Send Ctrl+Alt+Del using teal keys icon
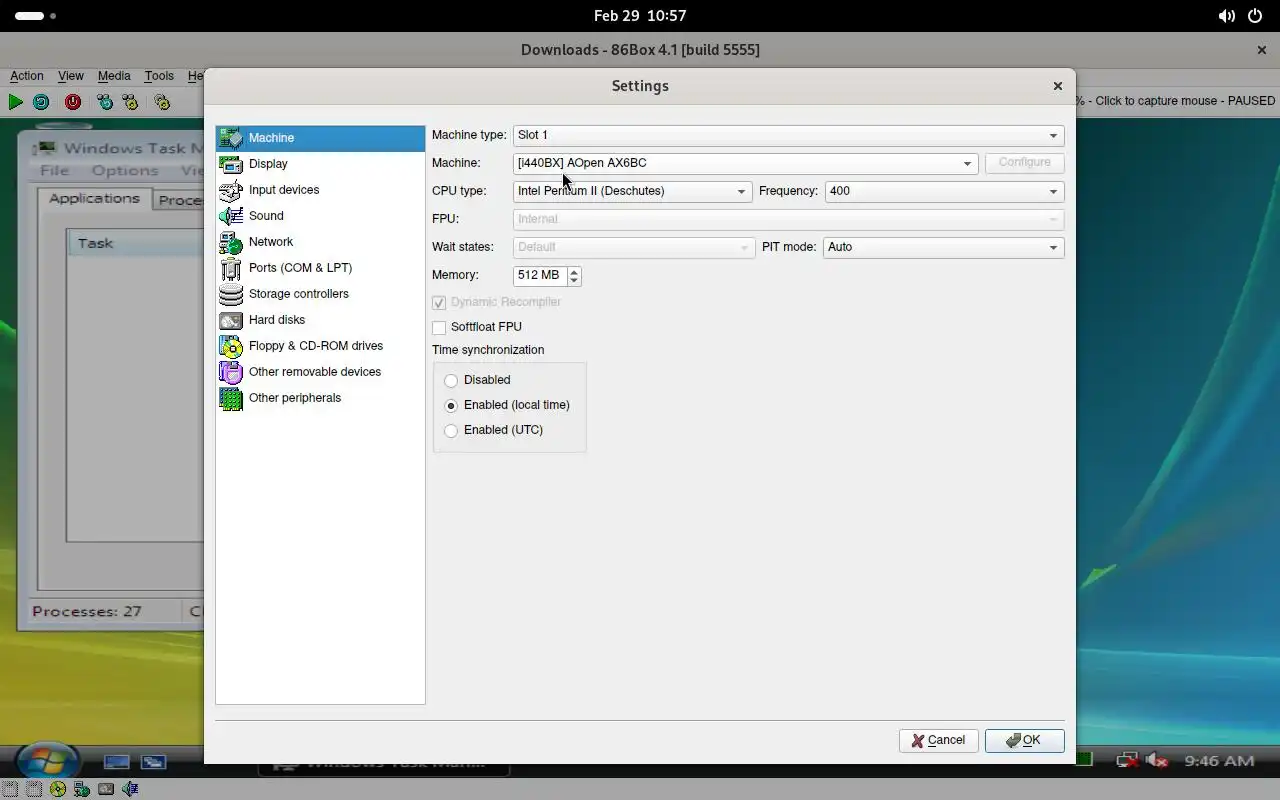Image resolution: width=1280 pixels, height=800 pixels. [105, 102]
